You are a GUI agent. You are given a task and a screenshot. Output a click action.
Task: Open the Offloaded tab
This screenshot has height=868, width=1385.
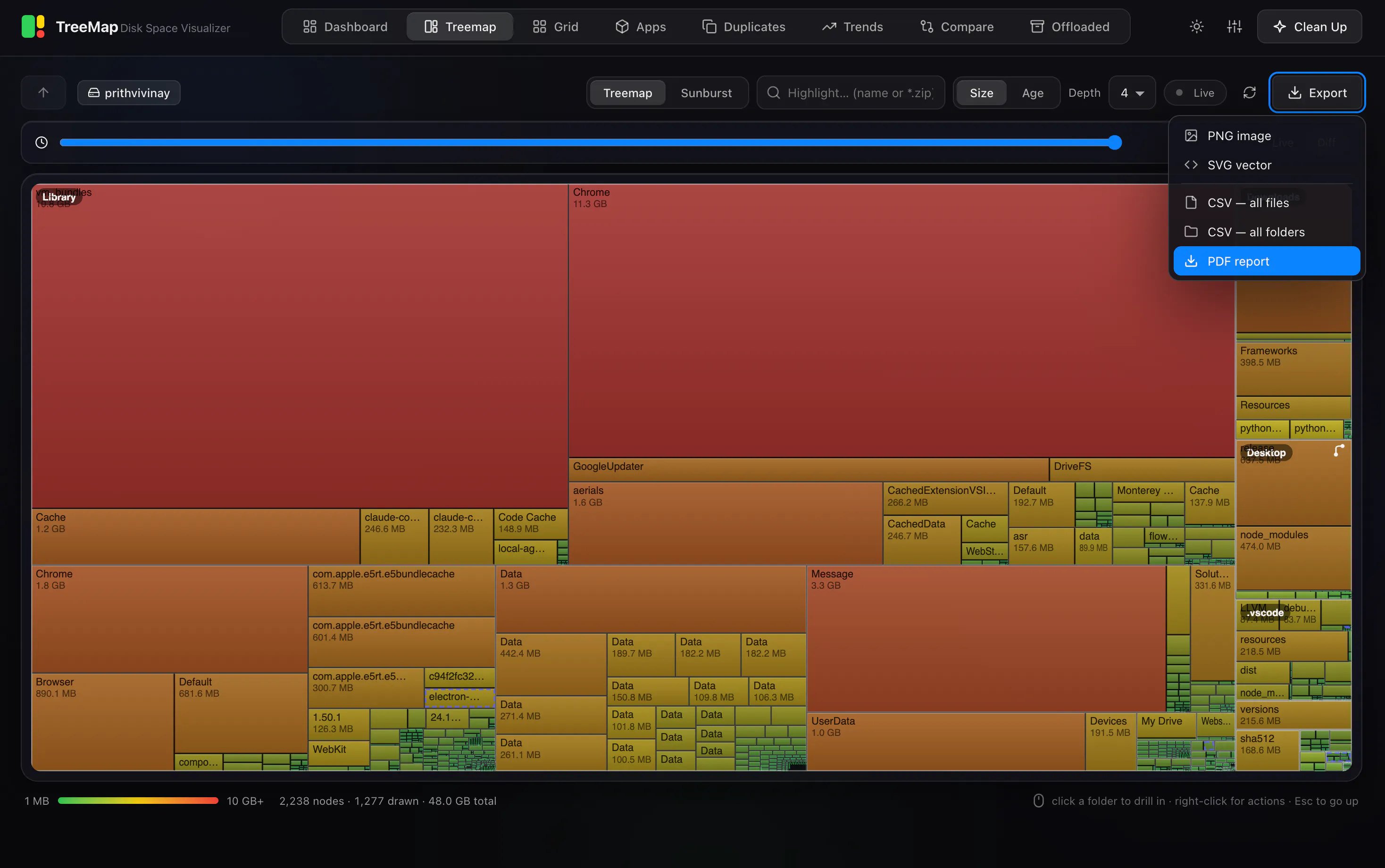click(1069, 26)
